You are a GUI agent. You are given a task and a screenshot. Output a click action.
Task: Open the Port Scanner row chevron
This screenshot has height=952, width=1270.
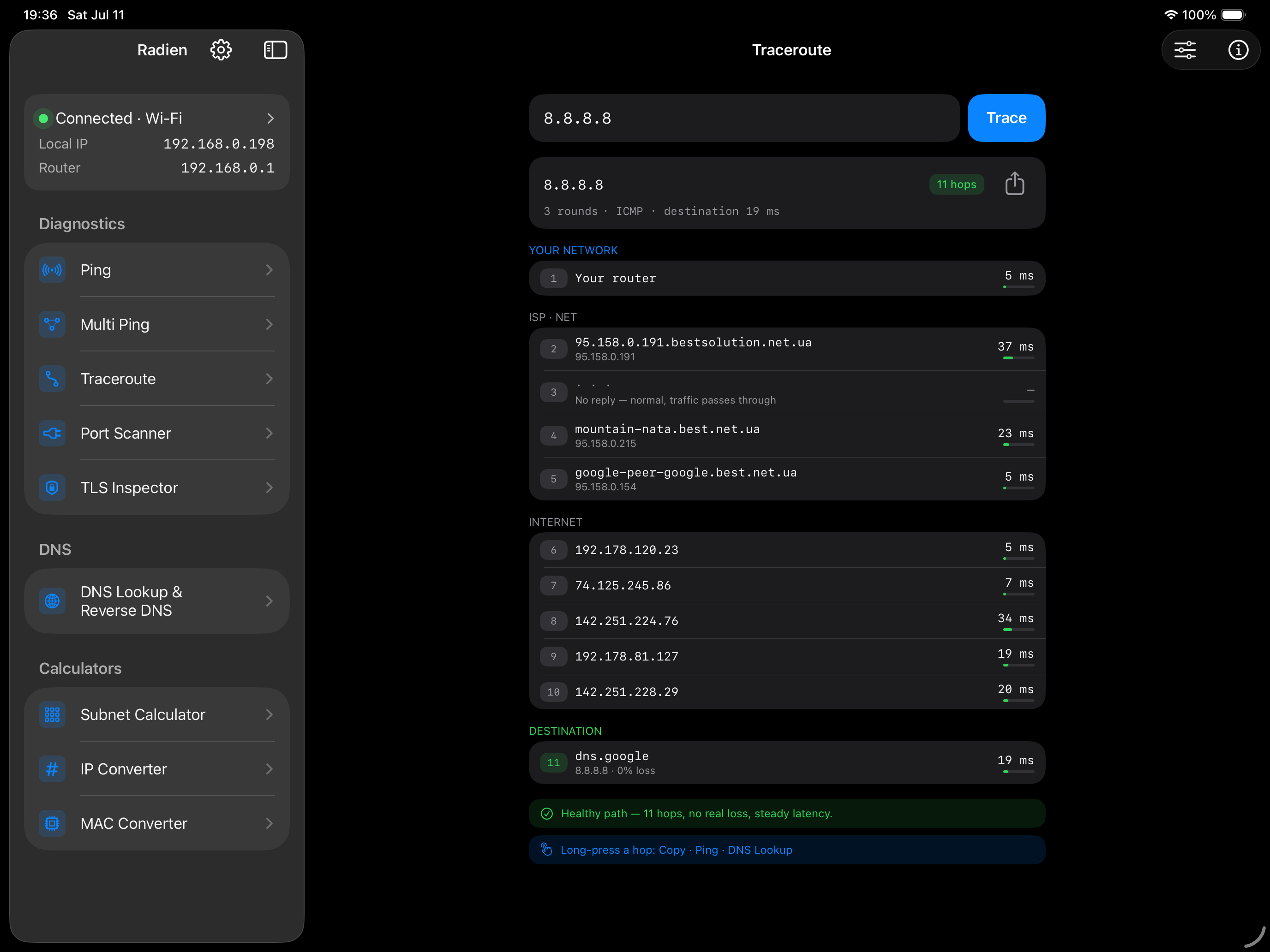pyautogui.click(x=269, y=433)
